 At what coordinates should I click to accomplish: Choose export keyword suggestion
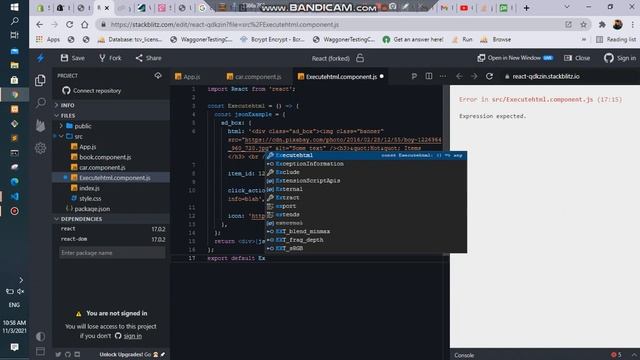pos(366,206)
